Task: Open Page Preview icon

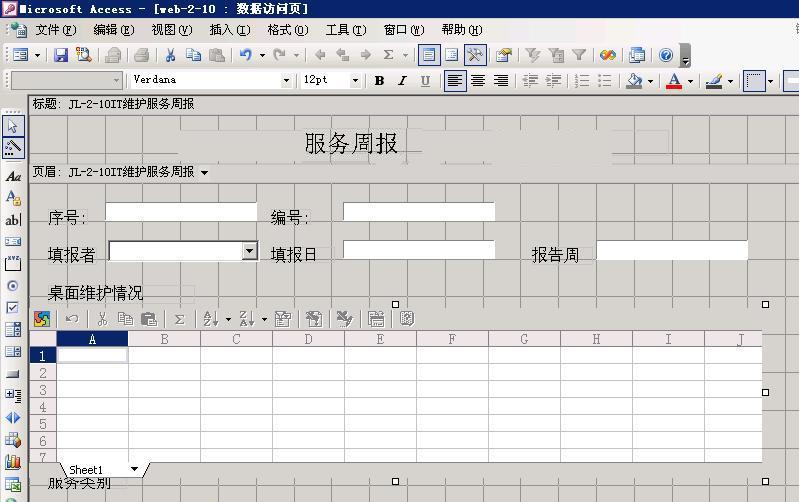Action: [83, 55]
